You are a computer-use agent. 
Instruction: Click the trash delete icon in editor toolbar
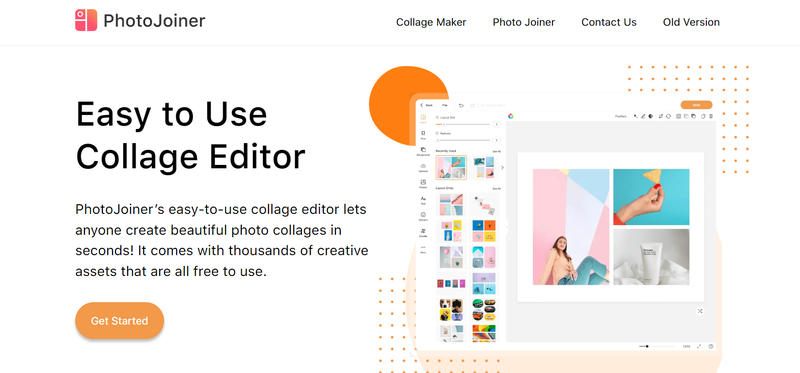click(711, 116)
